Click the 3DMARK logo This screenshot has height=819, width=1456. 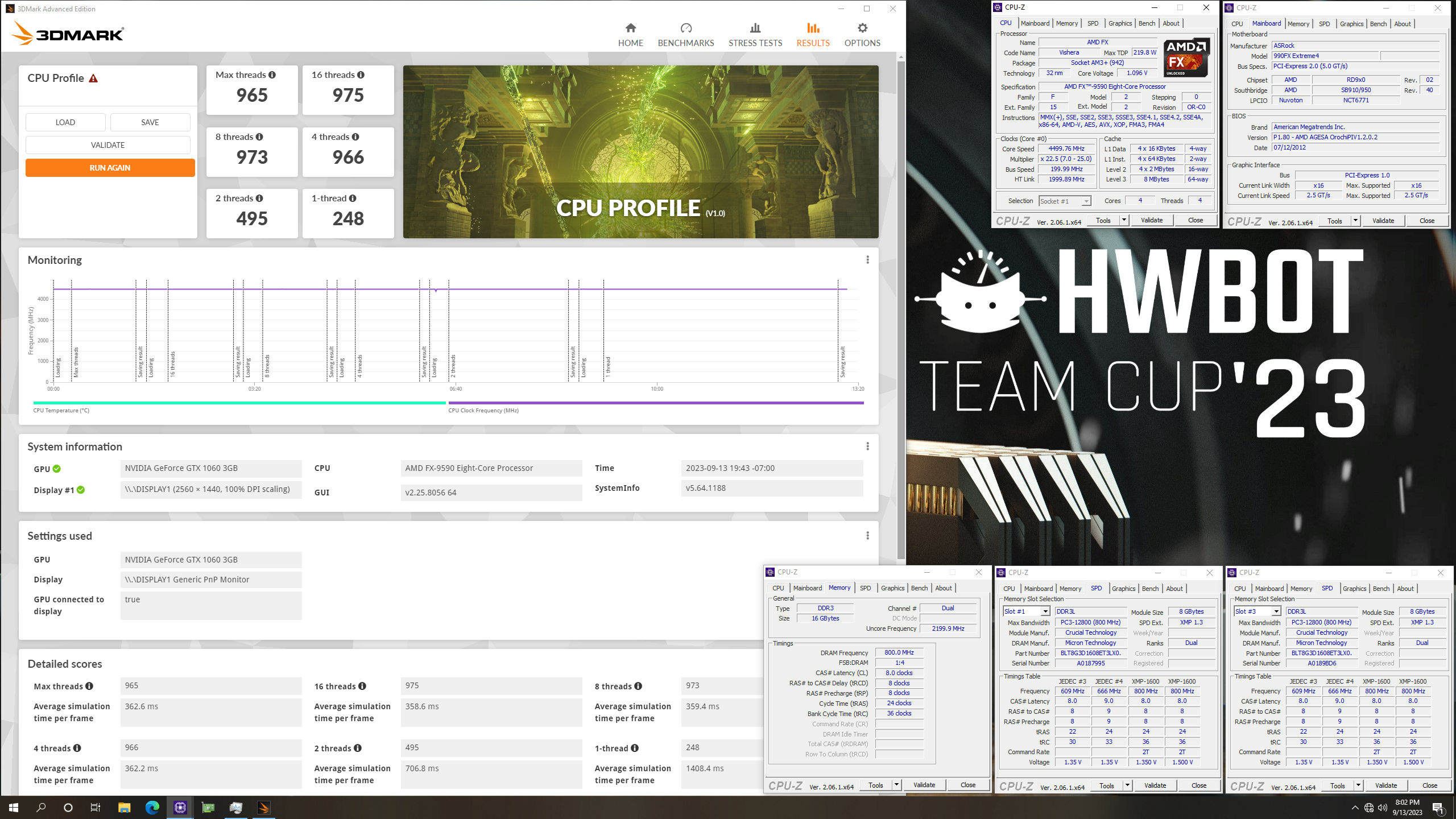tap(68, 34)
